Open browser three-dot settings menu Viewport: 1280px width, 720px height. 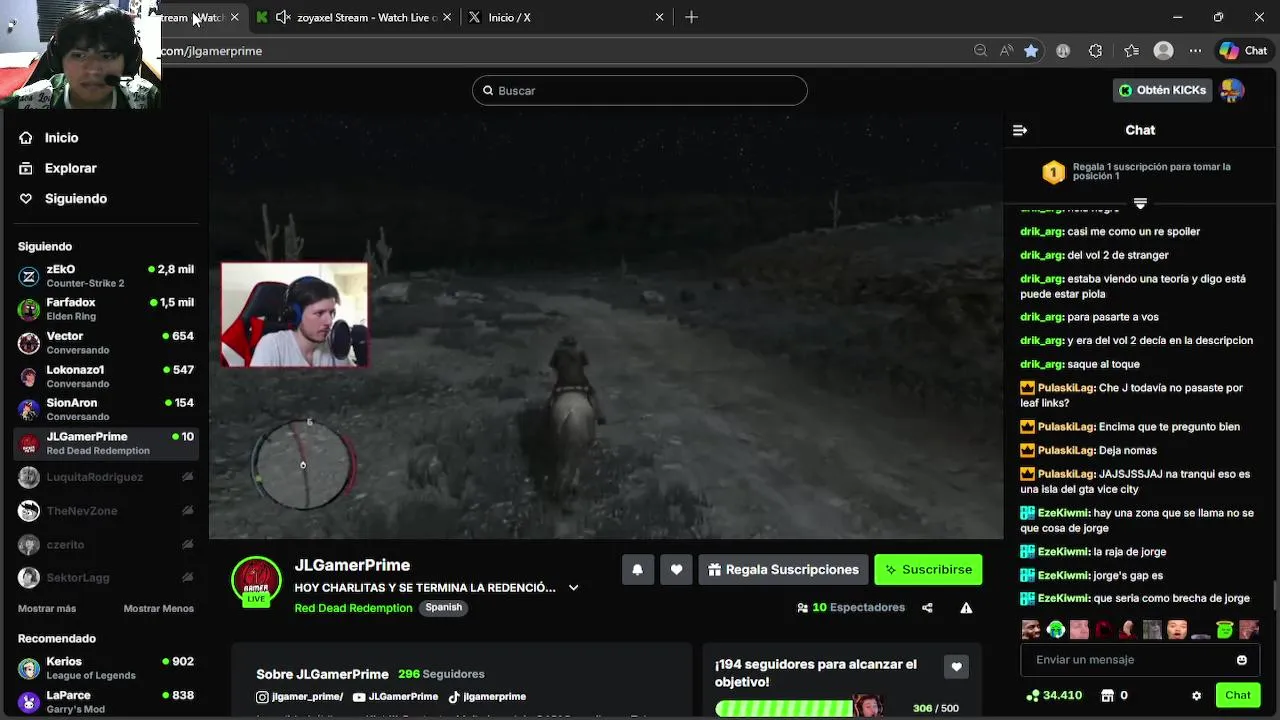point(1195,51)
